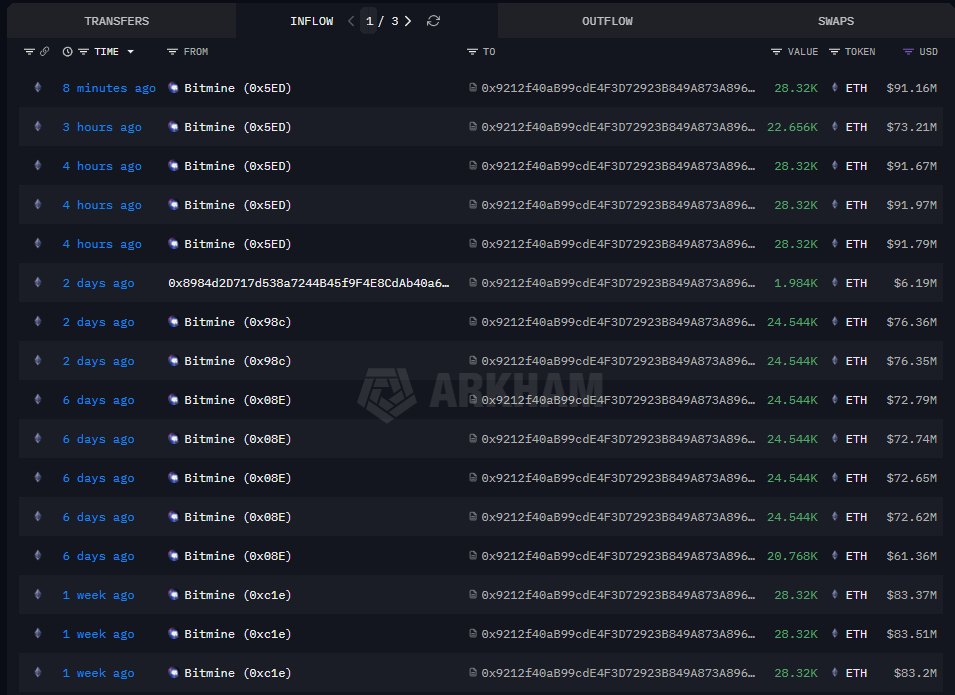Click ETH token icon in $91.97M row
The height and width of the screenshot is (695, 955).
coord(835,204)
